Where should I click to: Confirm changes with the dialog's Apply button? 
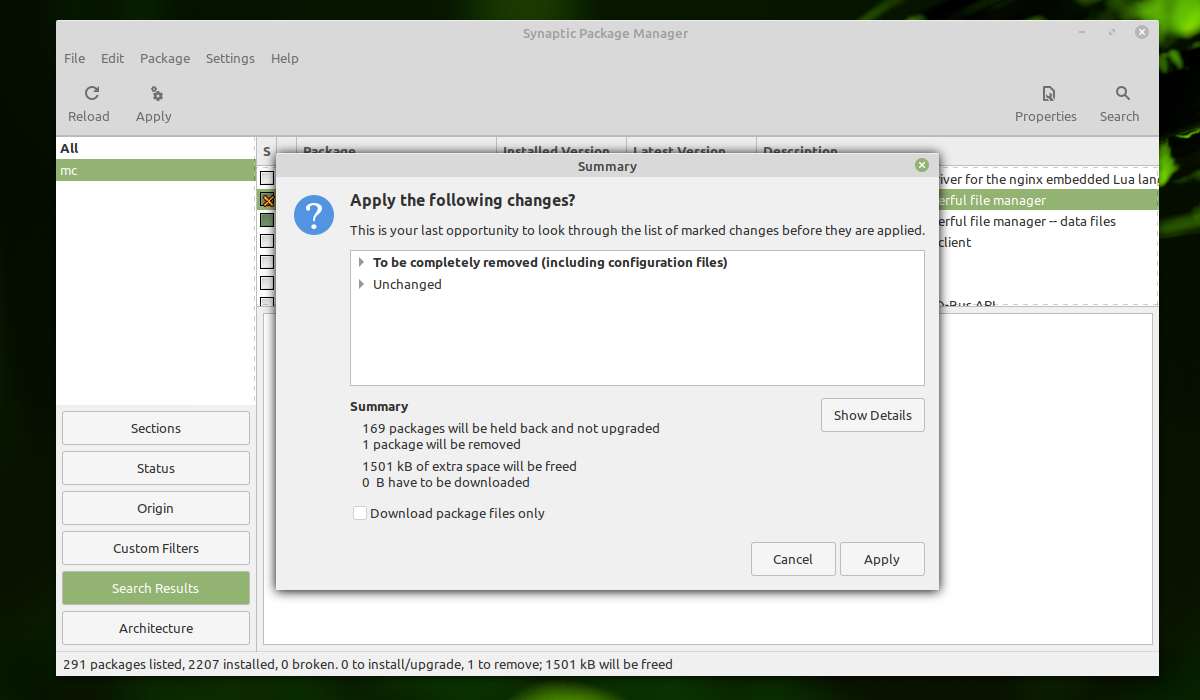tap(882, 559)
